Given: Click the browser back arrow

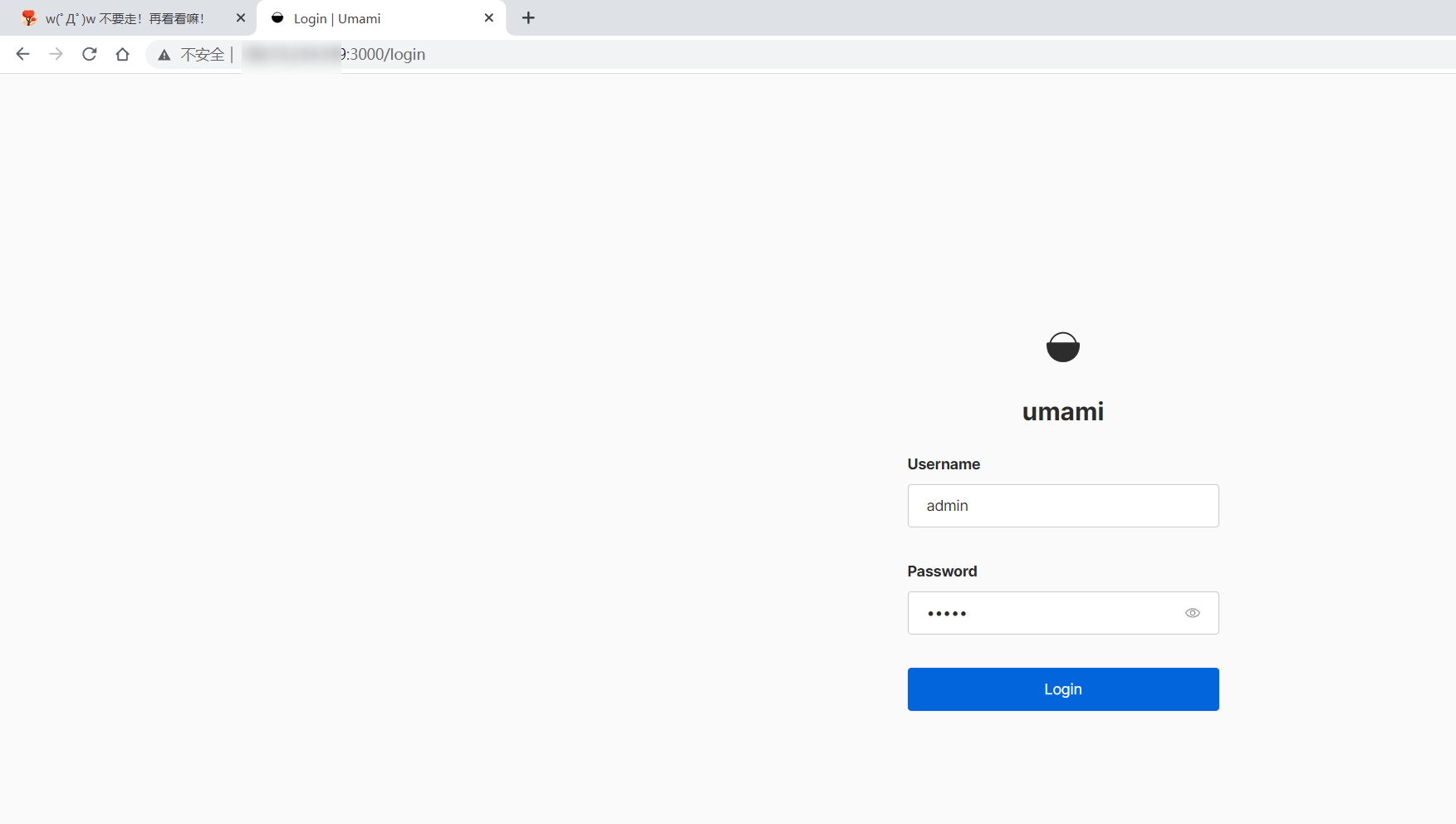Looking at the screenshot, I should tap(22, 54).
